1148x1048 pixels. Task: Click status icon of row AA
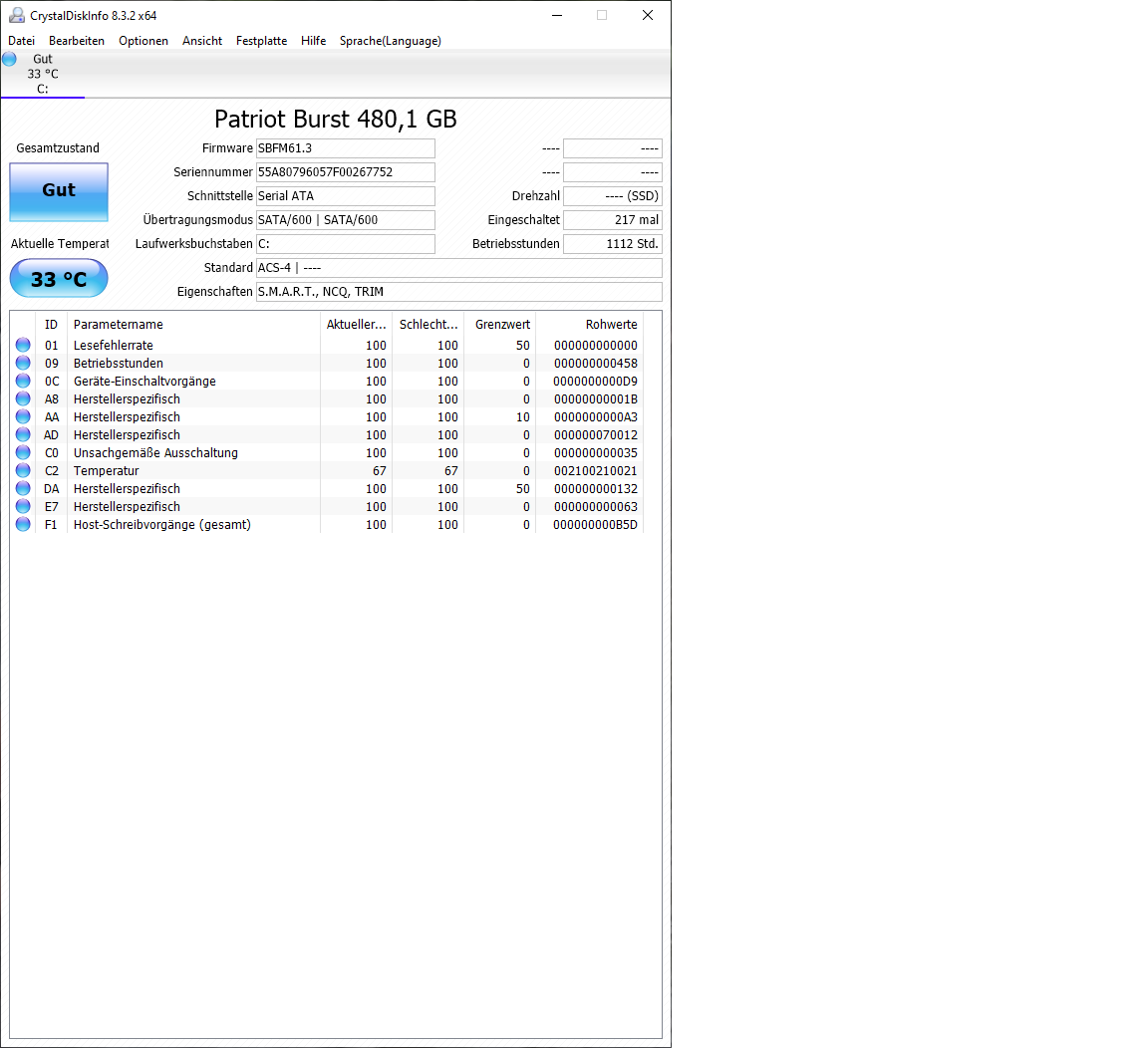click(x=24, y=416)
